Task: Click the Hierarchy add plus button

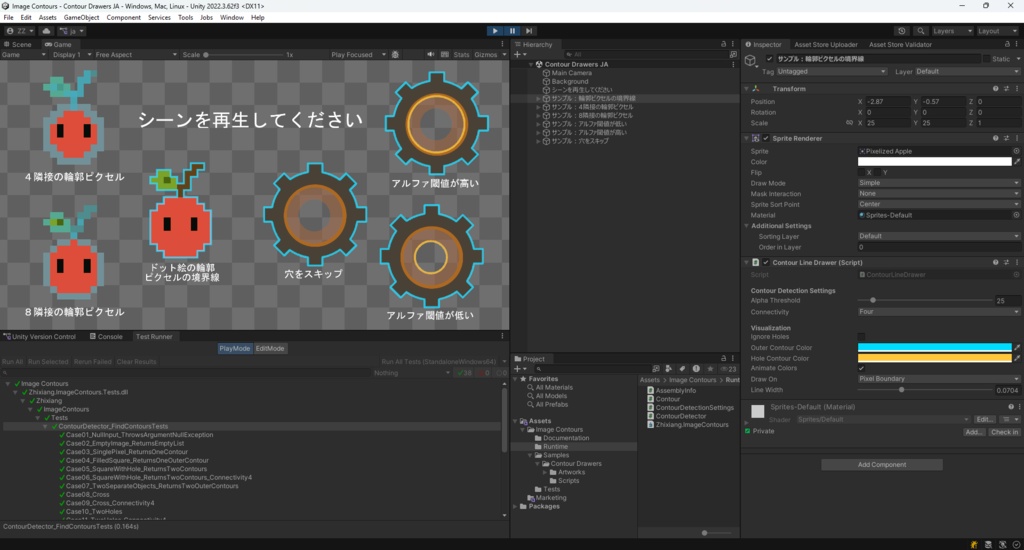Action: [x=517, y=55]
